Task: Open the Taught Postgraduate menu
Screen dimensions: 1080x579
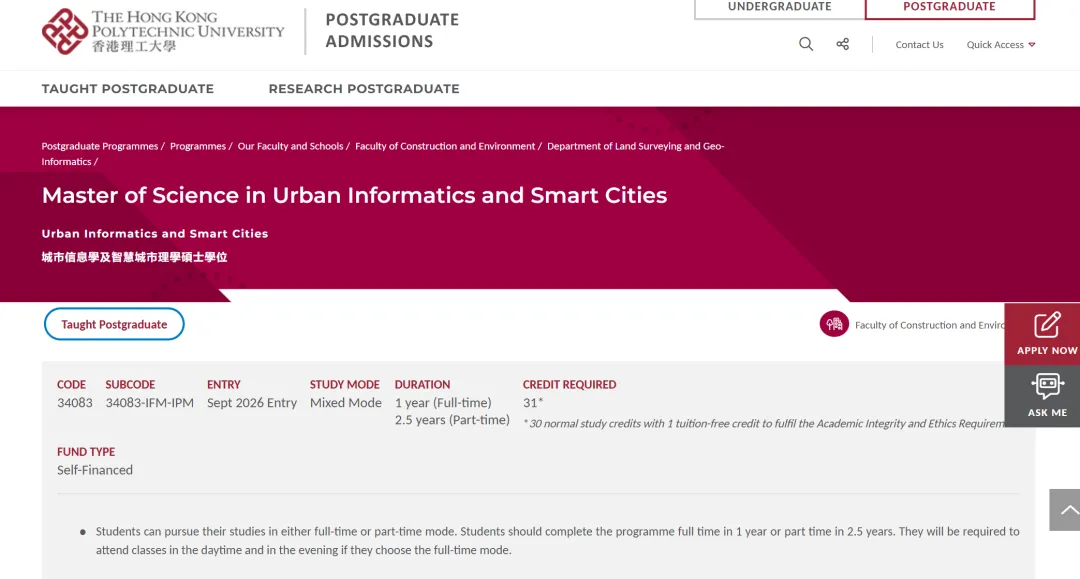Action: pos(128,89)
